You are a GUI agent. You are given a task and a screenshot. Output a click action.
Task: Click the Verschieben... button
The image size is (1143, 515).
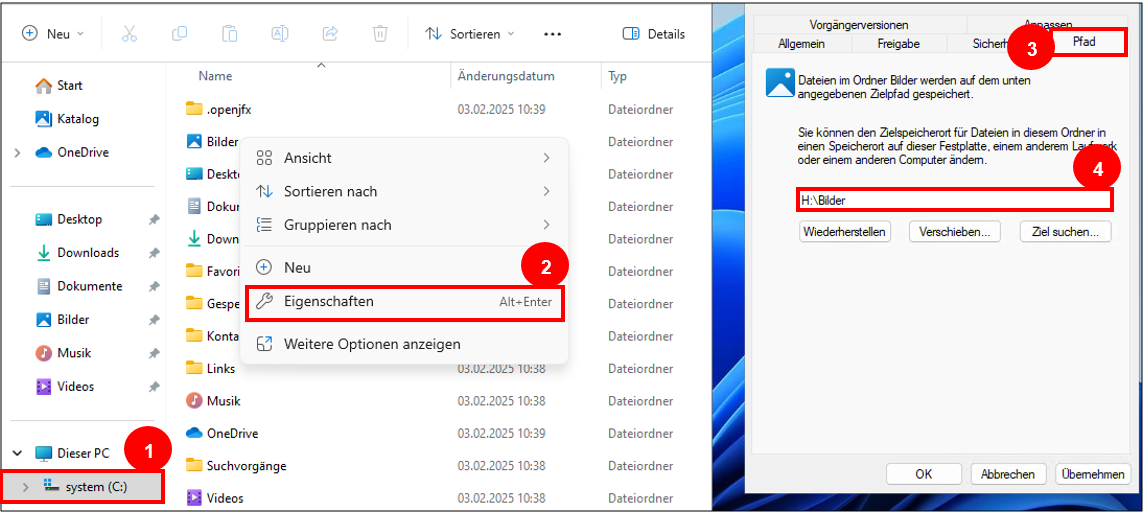click(x=955, y=232)
